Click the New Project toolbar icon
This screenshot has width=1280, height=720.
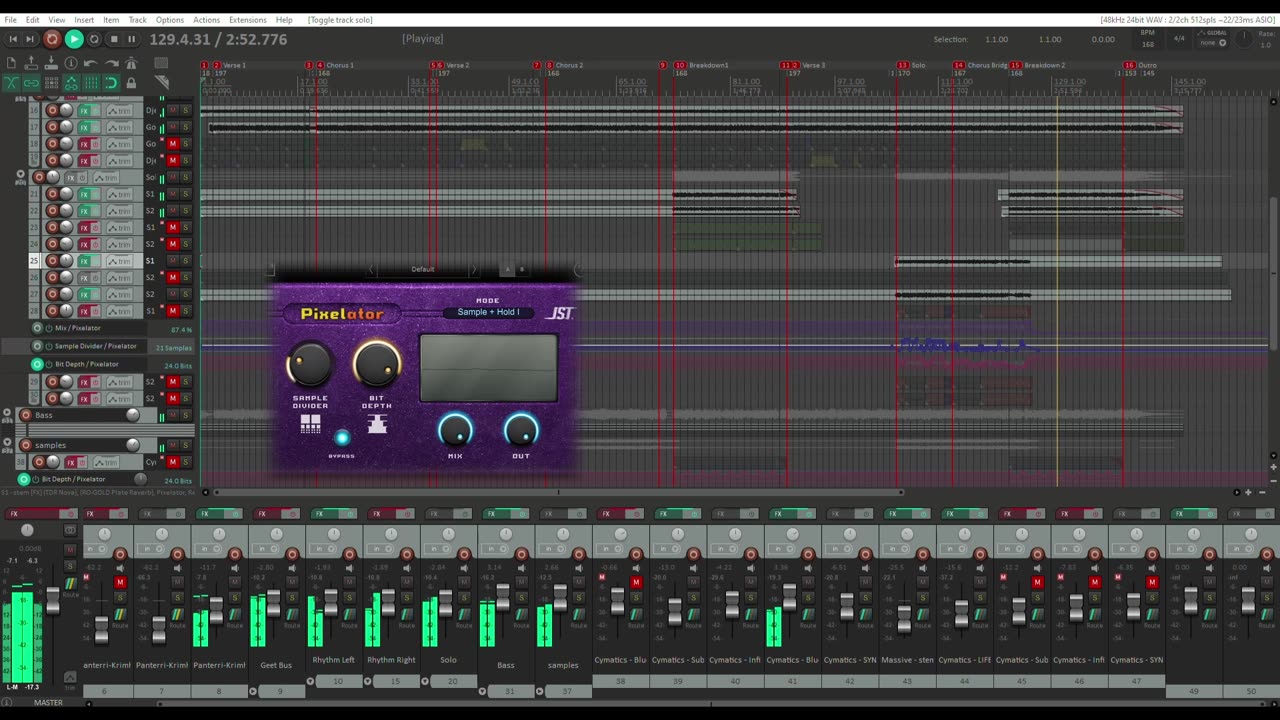(11, 64)
